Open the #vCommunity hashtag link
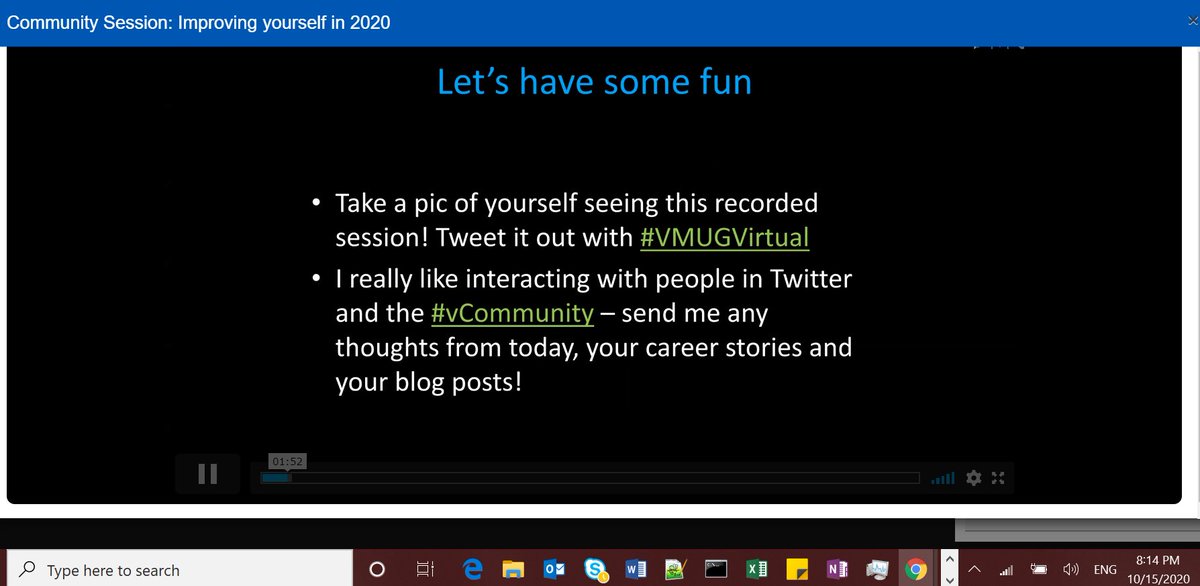This screenshot has height=586, width=1200. 513,312
